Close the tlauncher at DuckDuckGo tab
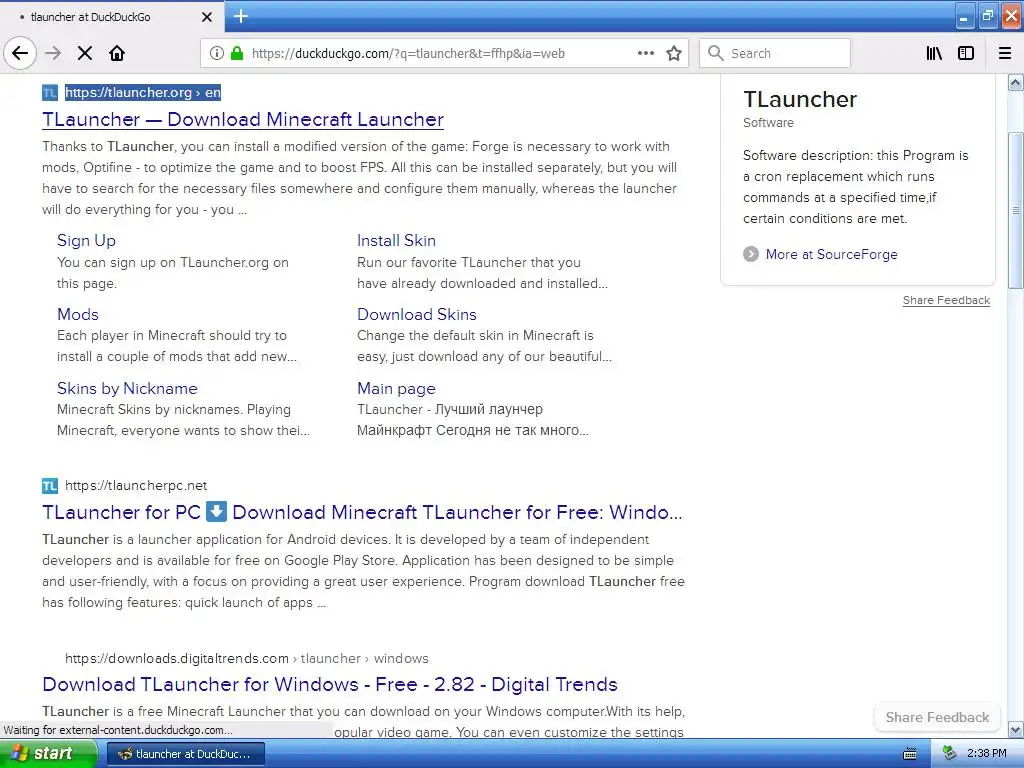 206,17
